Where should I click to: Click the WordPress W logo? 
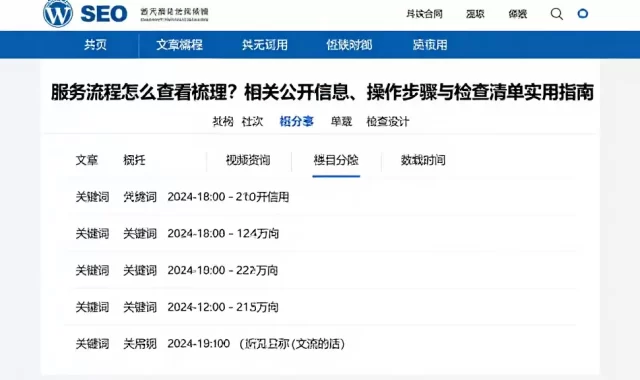(58, 13)
